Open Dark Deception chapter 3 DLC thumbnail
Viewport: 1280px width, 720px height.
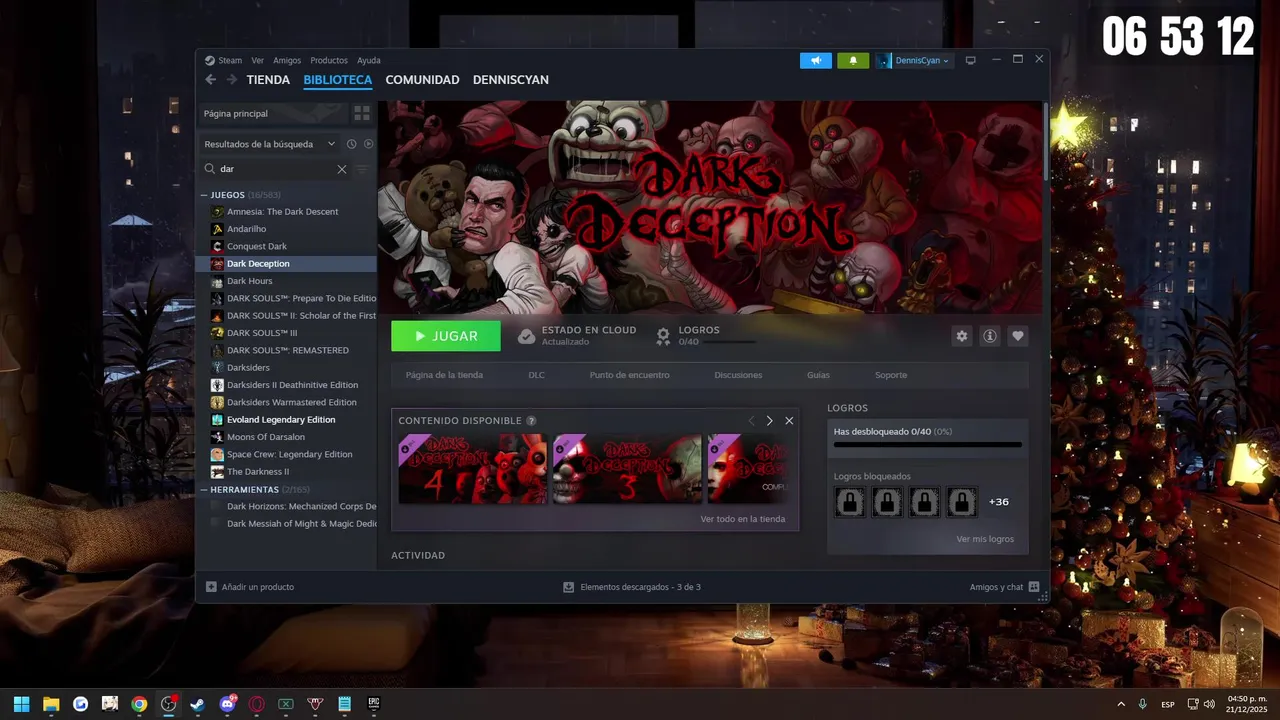tap(628, 469)
